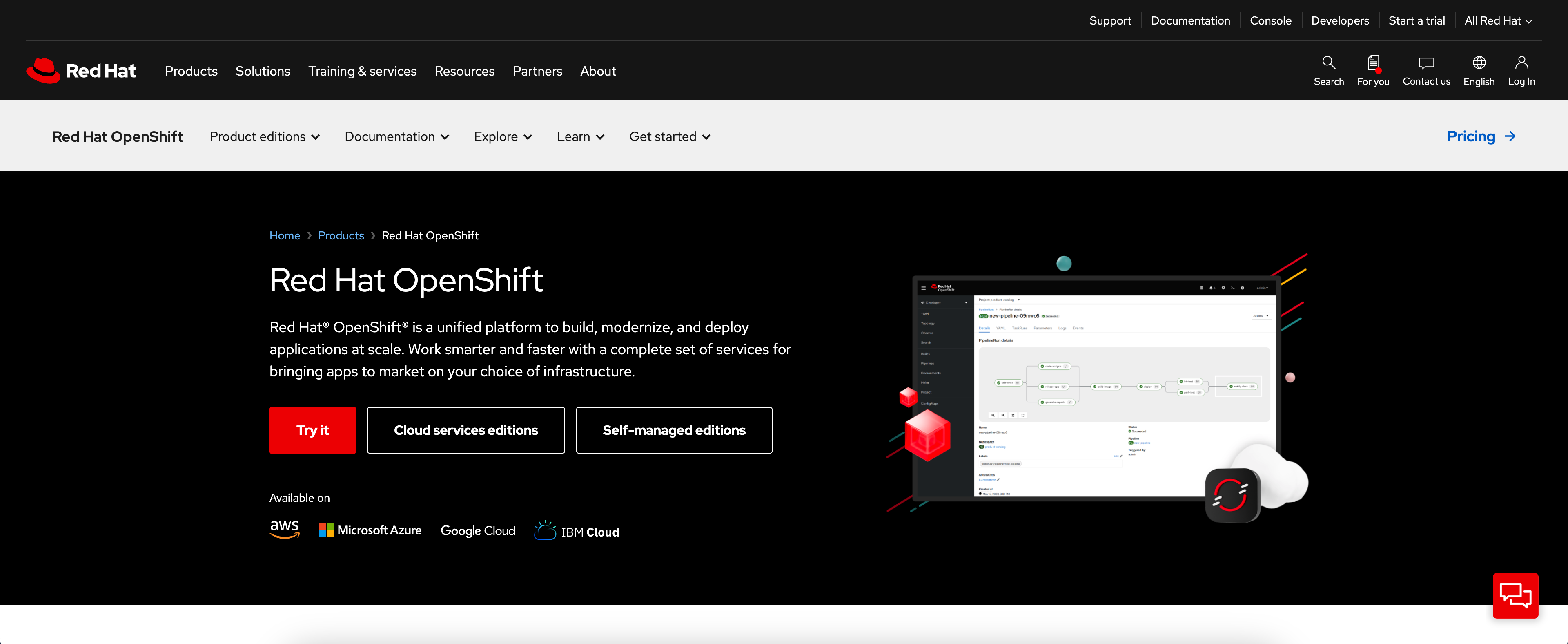Open the About menu
This screenshot has width=1568, height=644.
click(x=598, y=71)
